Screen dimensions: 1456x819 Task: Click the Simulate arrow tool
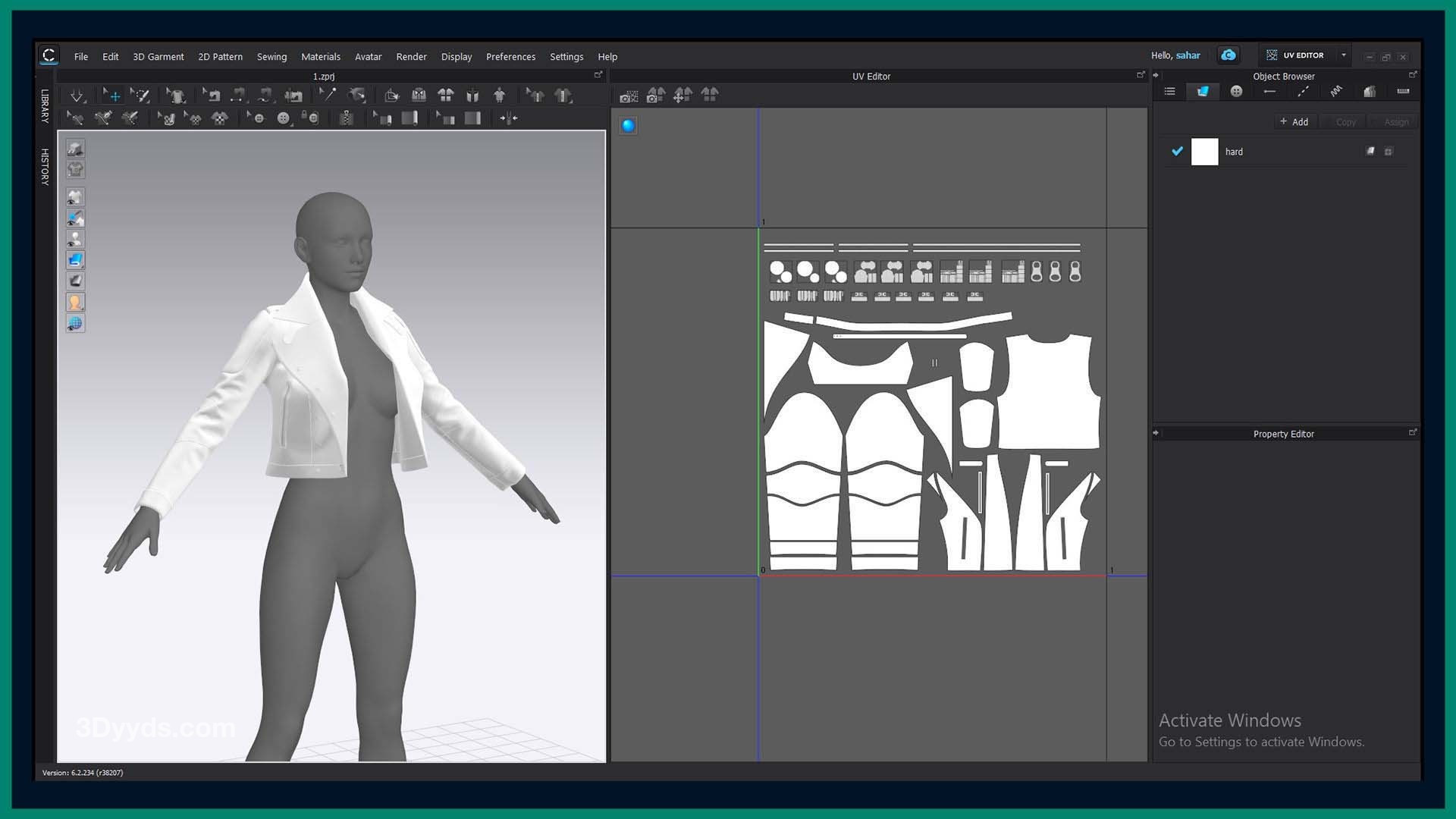click(x=77, y=96)
